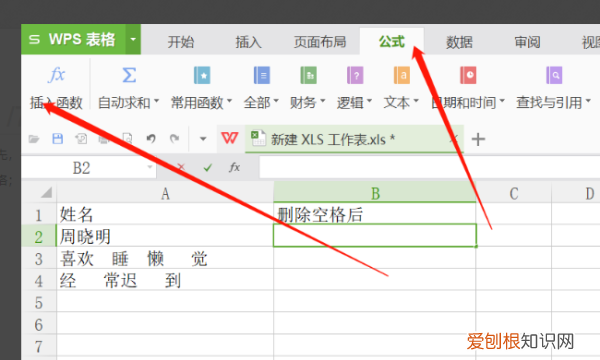Click the 日期和时间 clock icon
Image resolution: width=600 pixels, height=360 pixels.
click(468, 75)
